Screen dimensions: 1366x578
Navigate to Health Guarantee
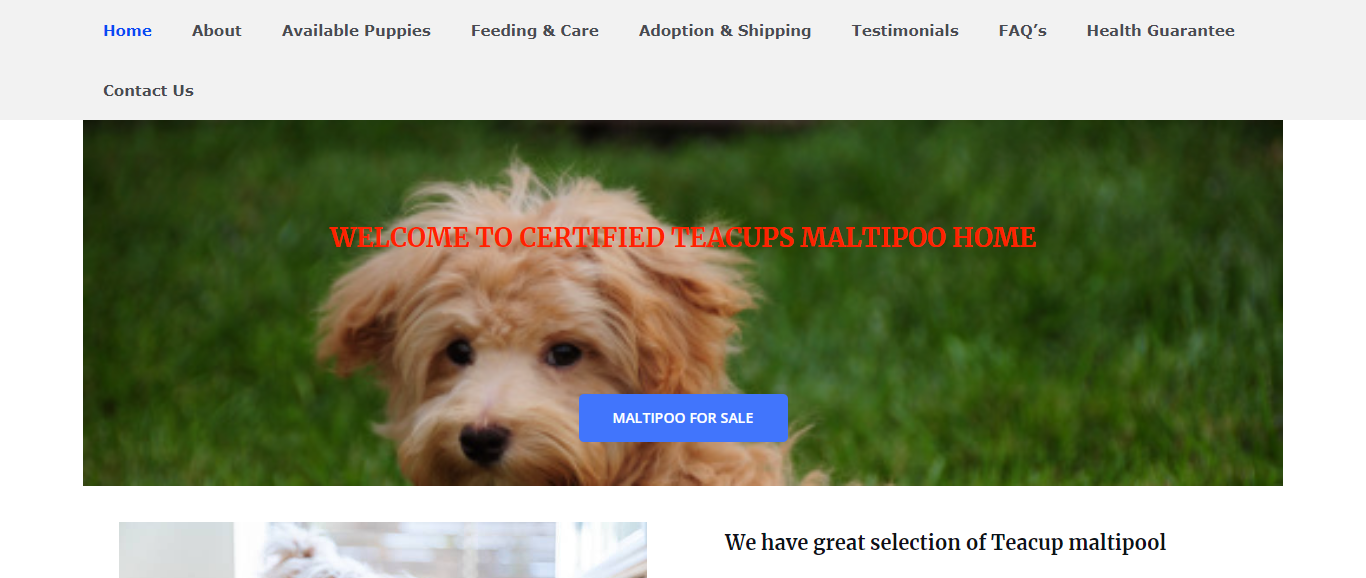tap(1160, 30)
